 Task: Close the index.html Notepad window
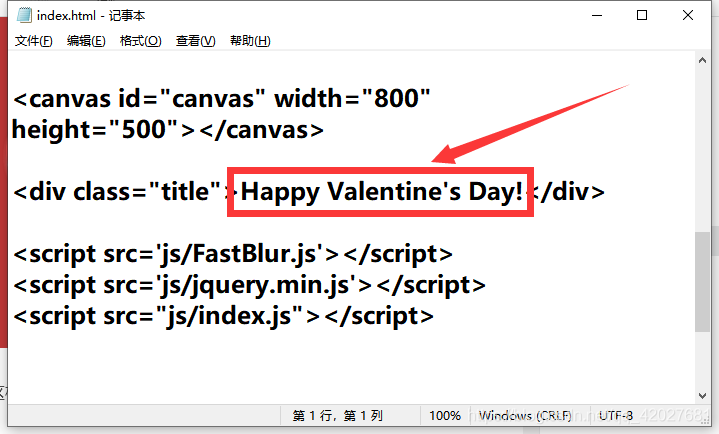coord(687,16)
